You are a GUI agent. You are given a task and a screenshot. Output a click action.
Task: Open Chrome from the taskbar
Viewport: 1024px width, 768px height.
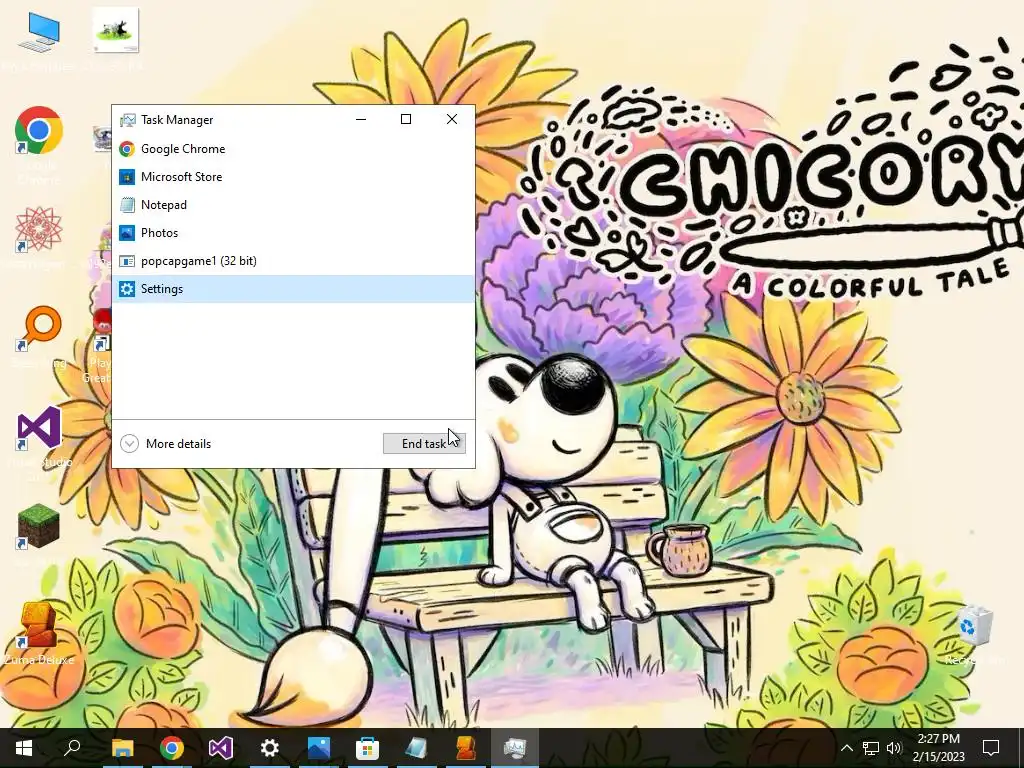(x=172, y=748)
